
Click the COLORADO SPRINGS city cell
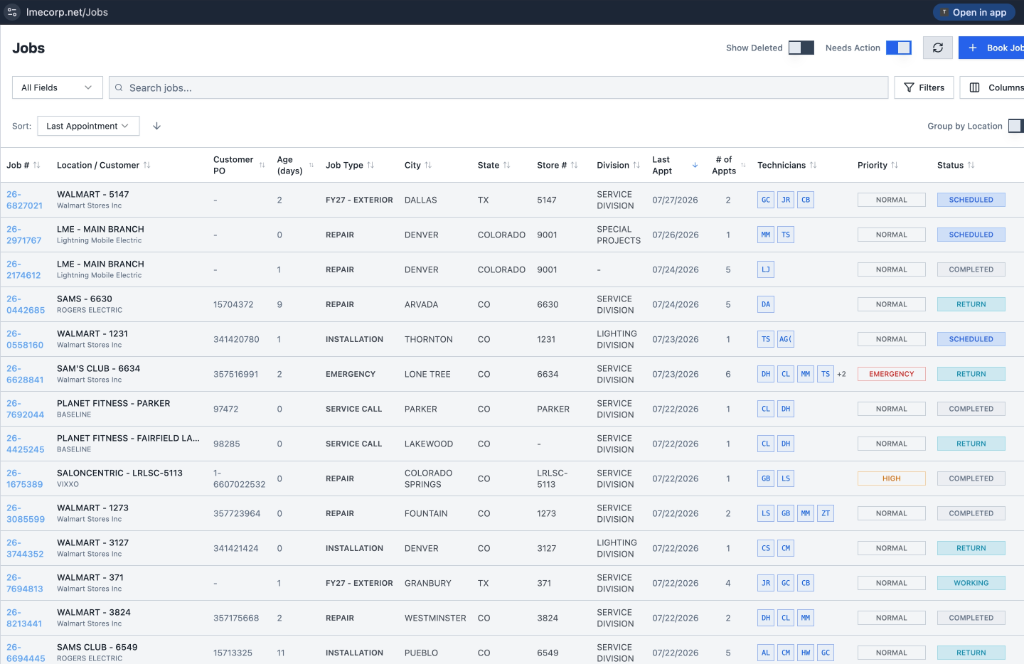point(428,479)
